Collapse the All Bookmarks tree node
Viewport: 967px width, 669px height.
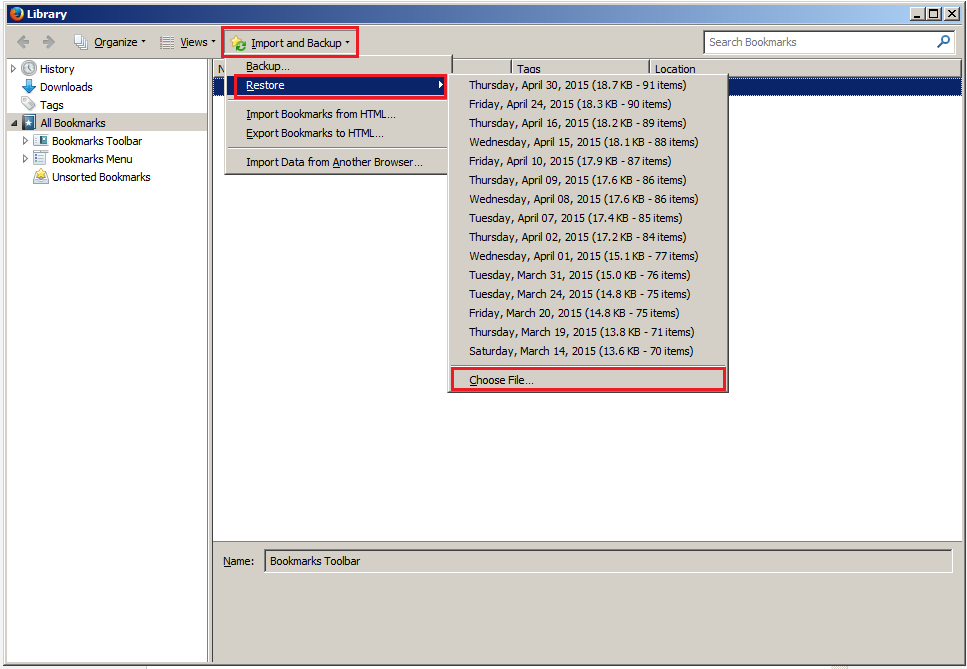coord(14,123)
